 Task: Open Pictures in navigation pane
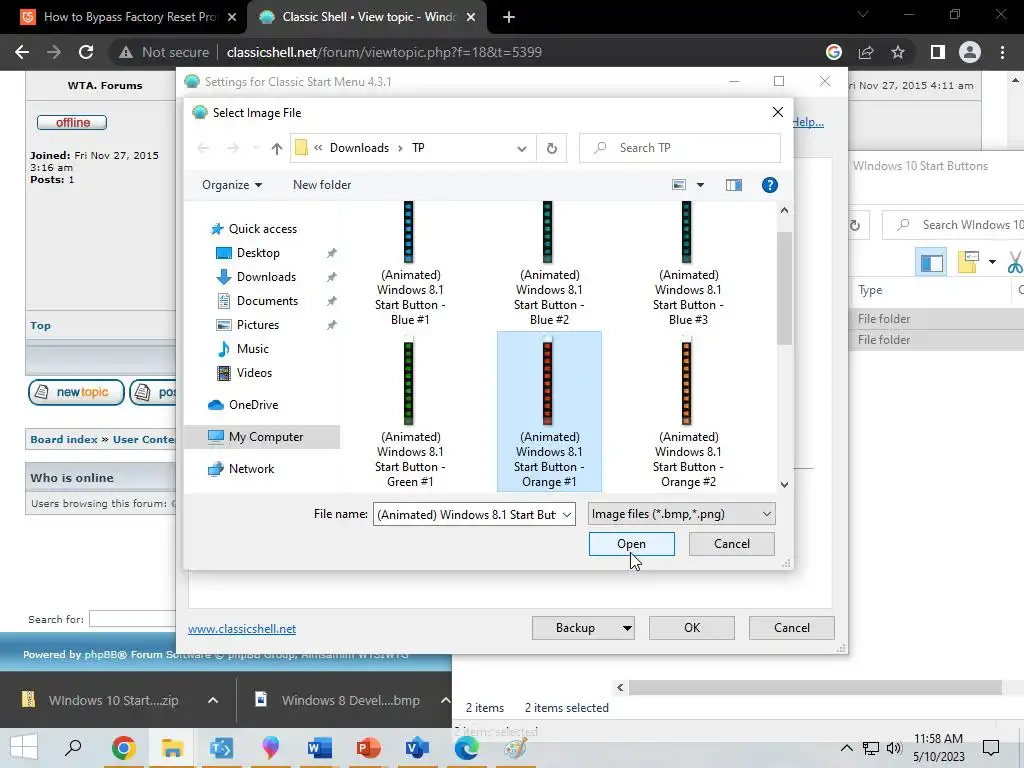click(x=257, y=325)
